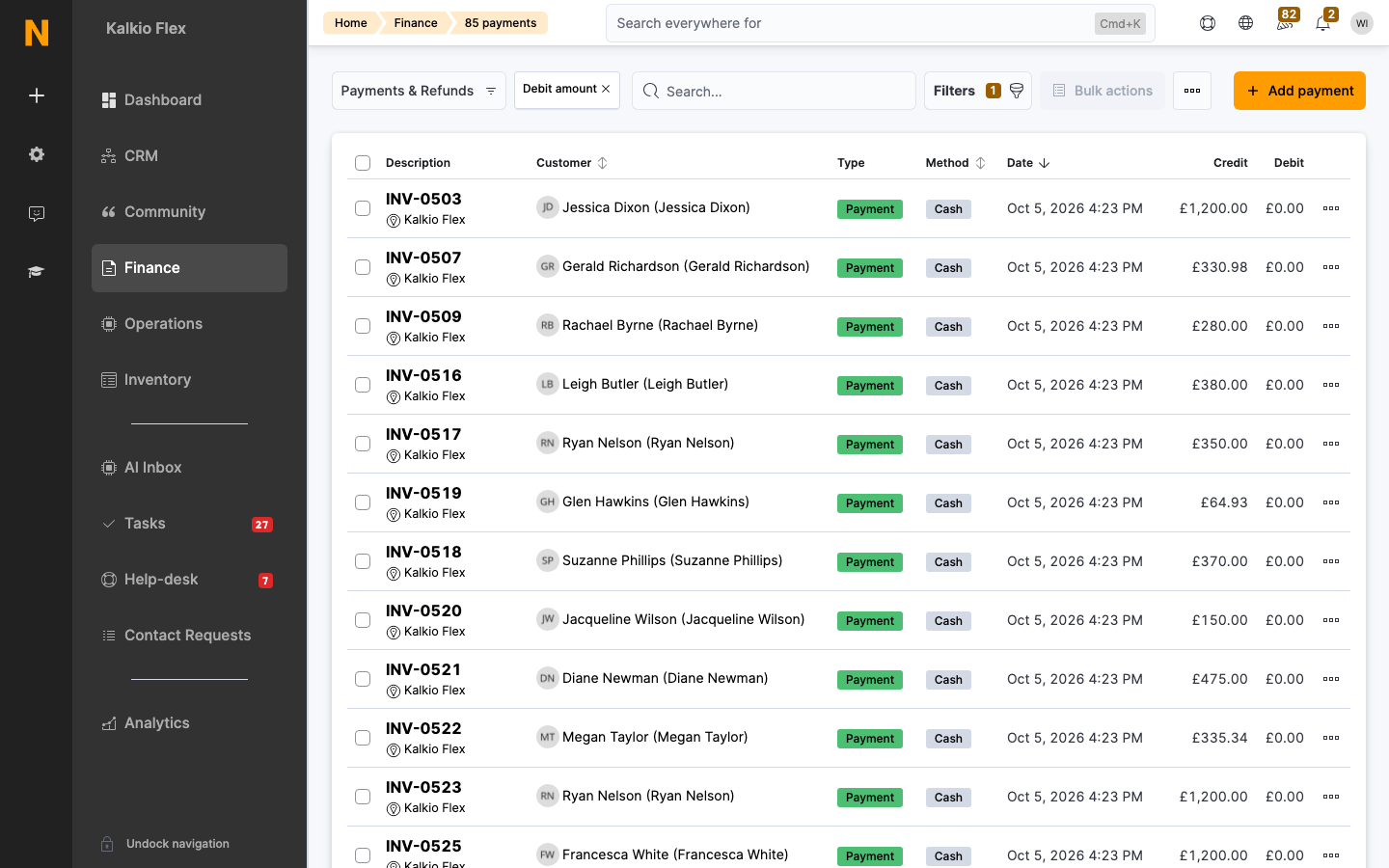Remove the Debit amount filter chip
Screen dimensions: 1389x868
point(606,89)
